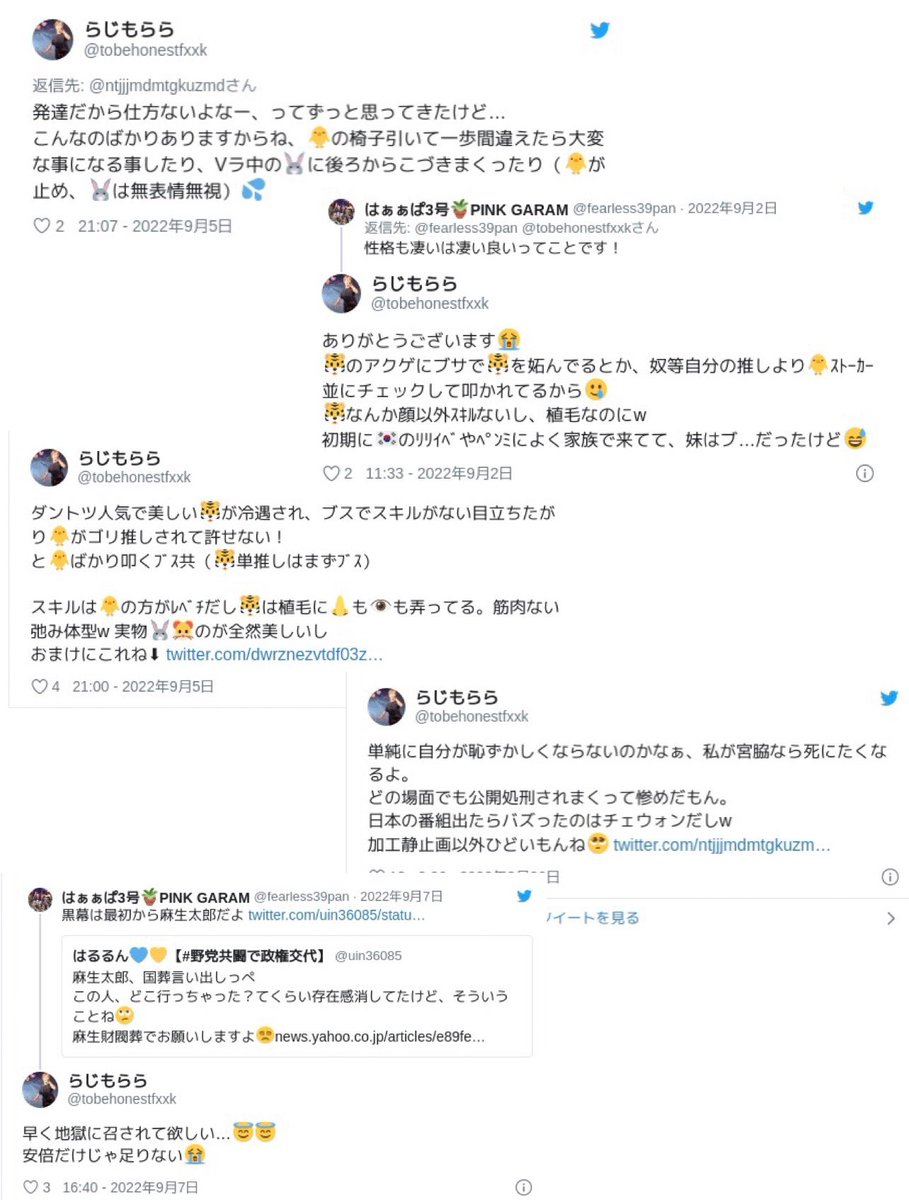Open the twitter.com/dwrznezvtdf03z… link

point(274,654)
